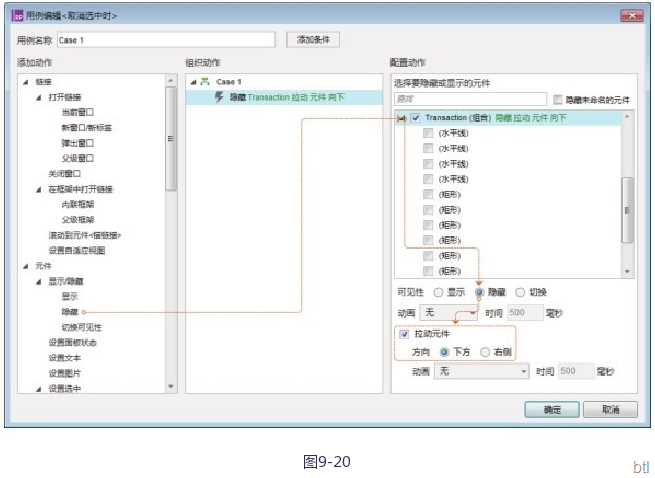Screen dimensions: 655x478
Task: Collapse the 元件 tree group
Action: pos(26,266)
